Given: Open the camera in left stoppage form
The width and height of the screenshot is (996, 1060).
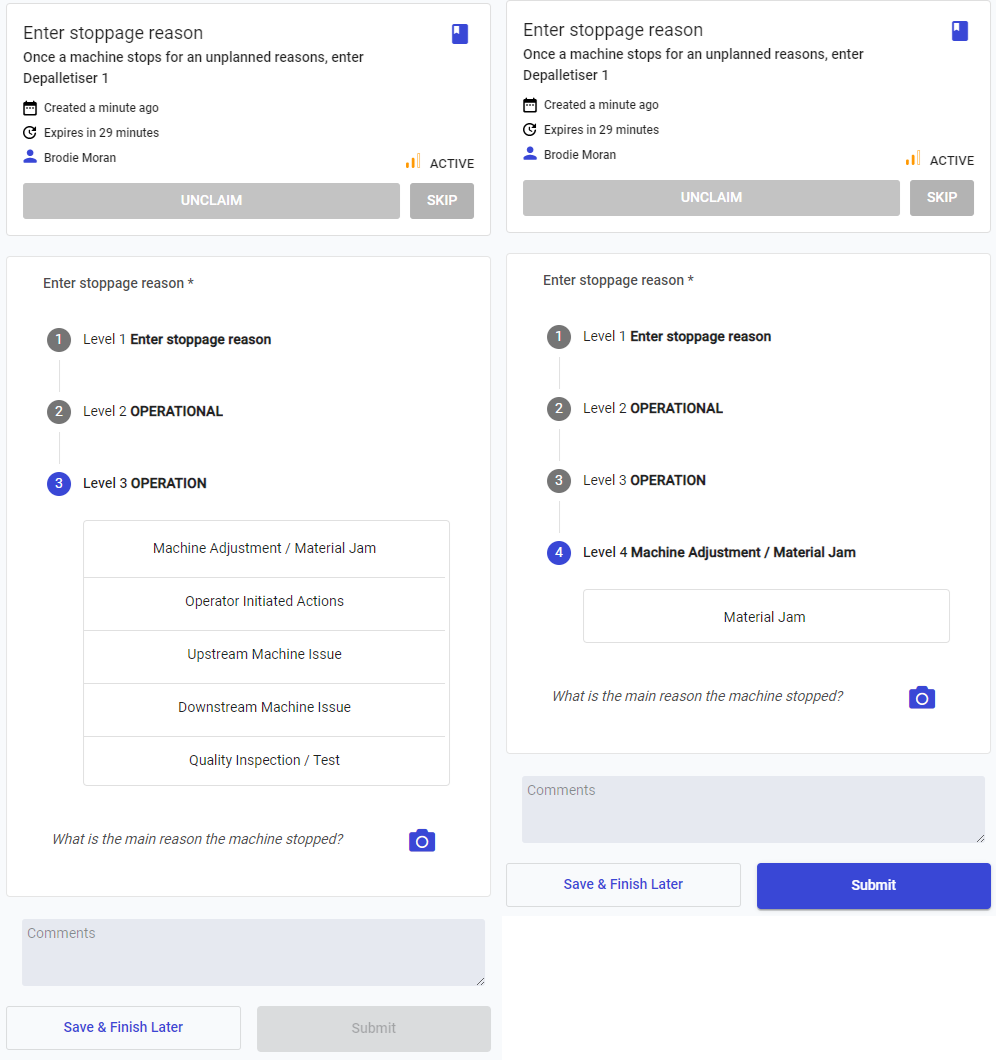Looking at the screenshot, I should coord(422,840).
